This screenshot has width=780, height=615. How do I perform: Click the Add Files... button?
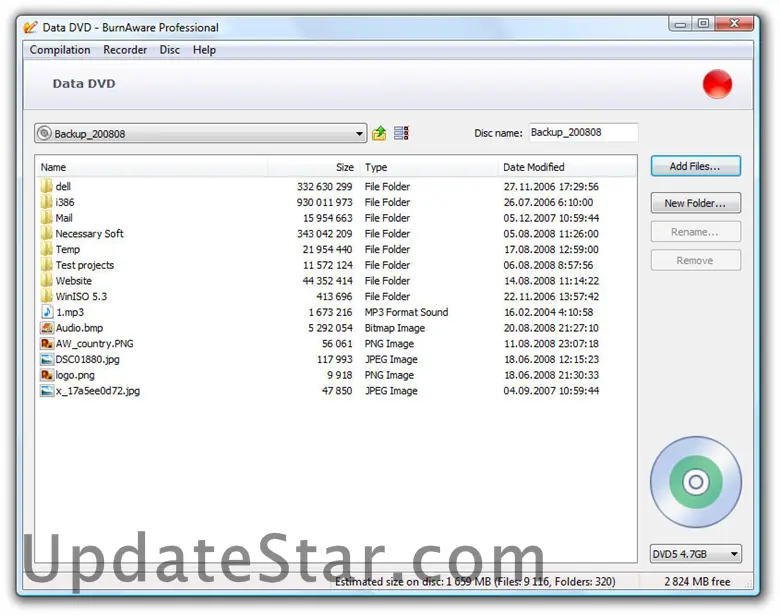pos(695,166)
